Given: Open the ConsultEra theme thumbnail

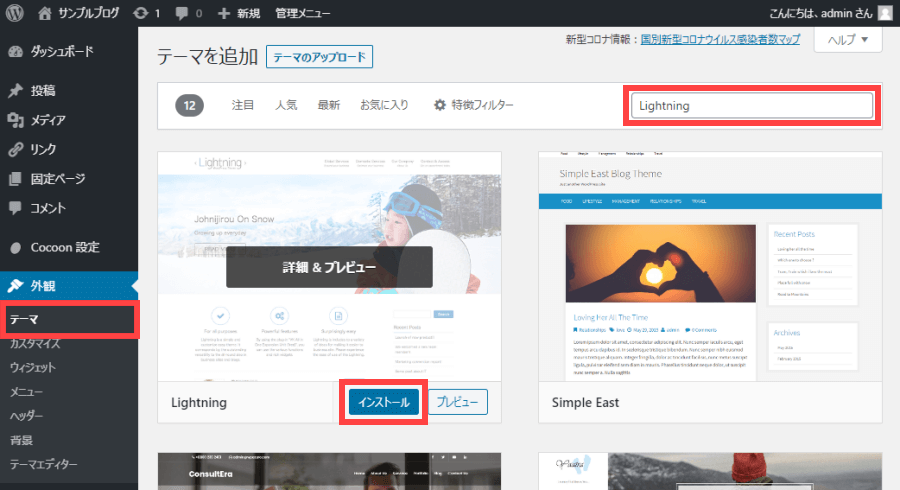Looking at the screenshot, I should click(x=329, y=471).
